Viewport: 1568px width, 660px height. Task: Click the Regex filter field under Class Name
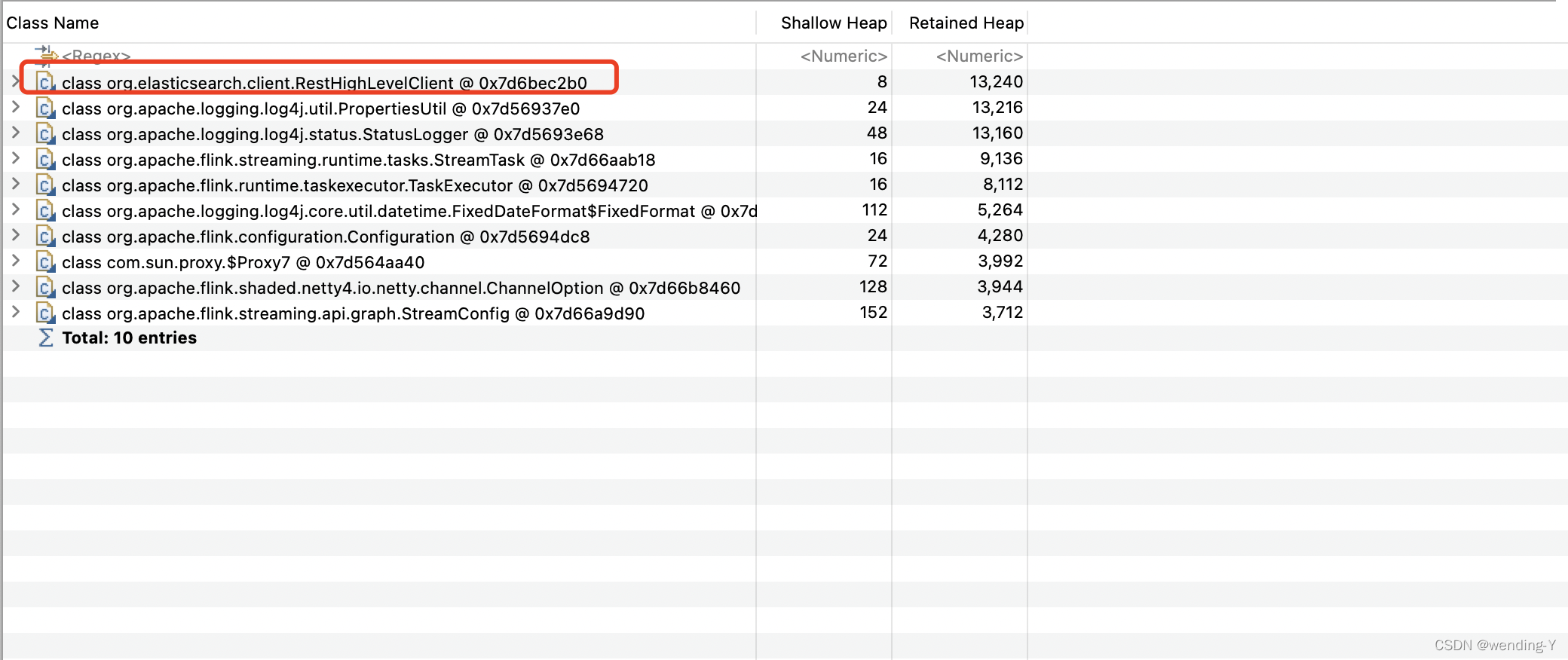click(x=96, y=56)
